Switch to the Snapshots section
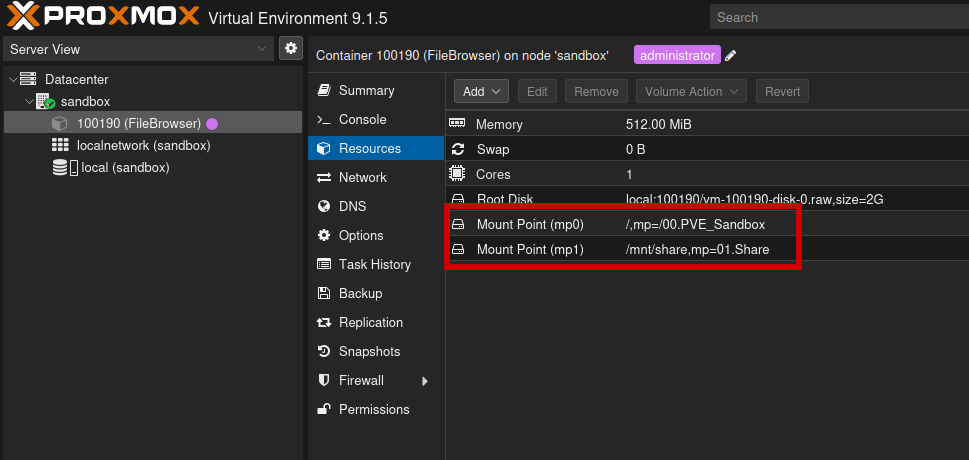 tap(369, 352)
